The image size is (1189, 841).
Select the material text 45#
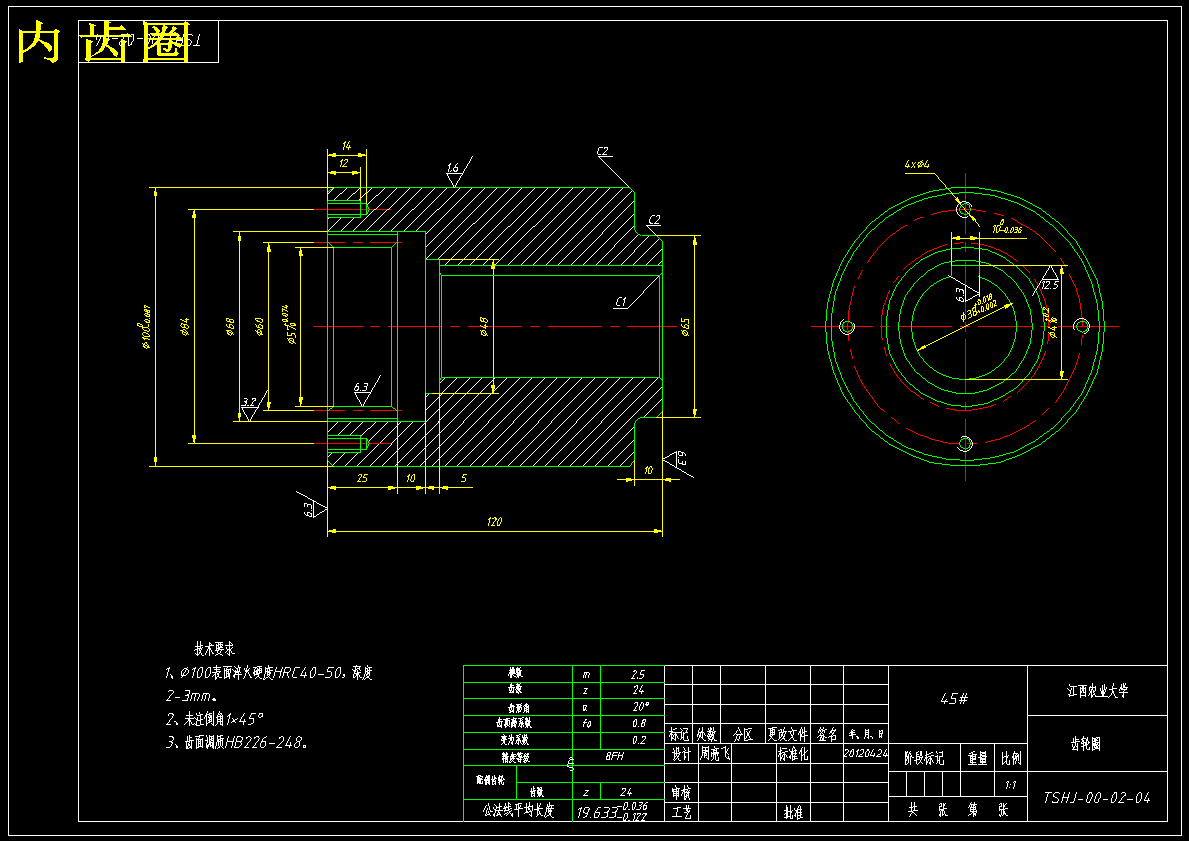click(954, 698)
